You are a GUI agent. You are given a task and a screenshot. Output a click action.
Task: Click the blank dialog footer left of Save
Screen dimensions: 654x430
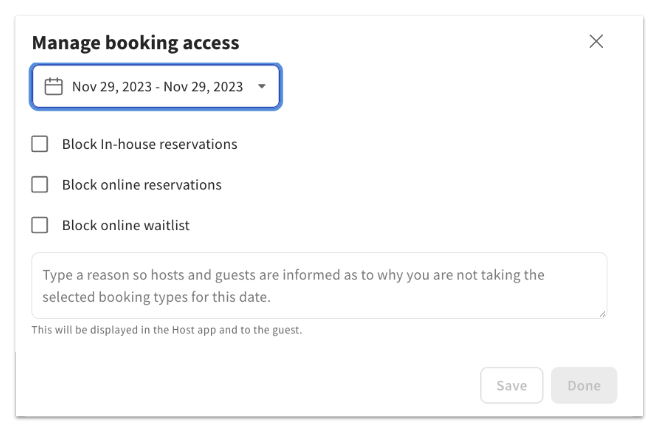point(250,386)
